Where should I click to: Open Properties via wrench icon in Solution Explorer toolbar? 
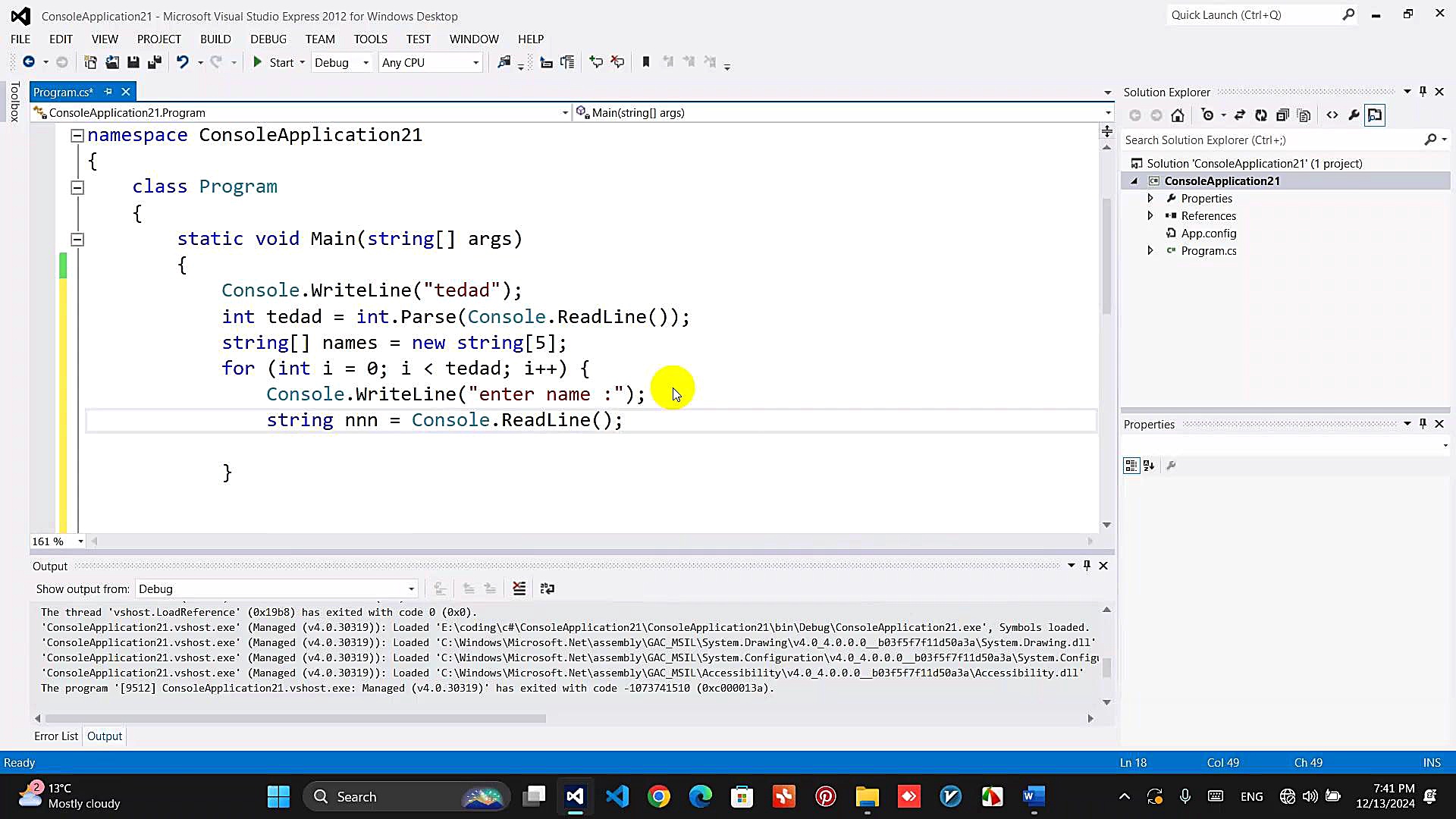pos(1354,115)
